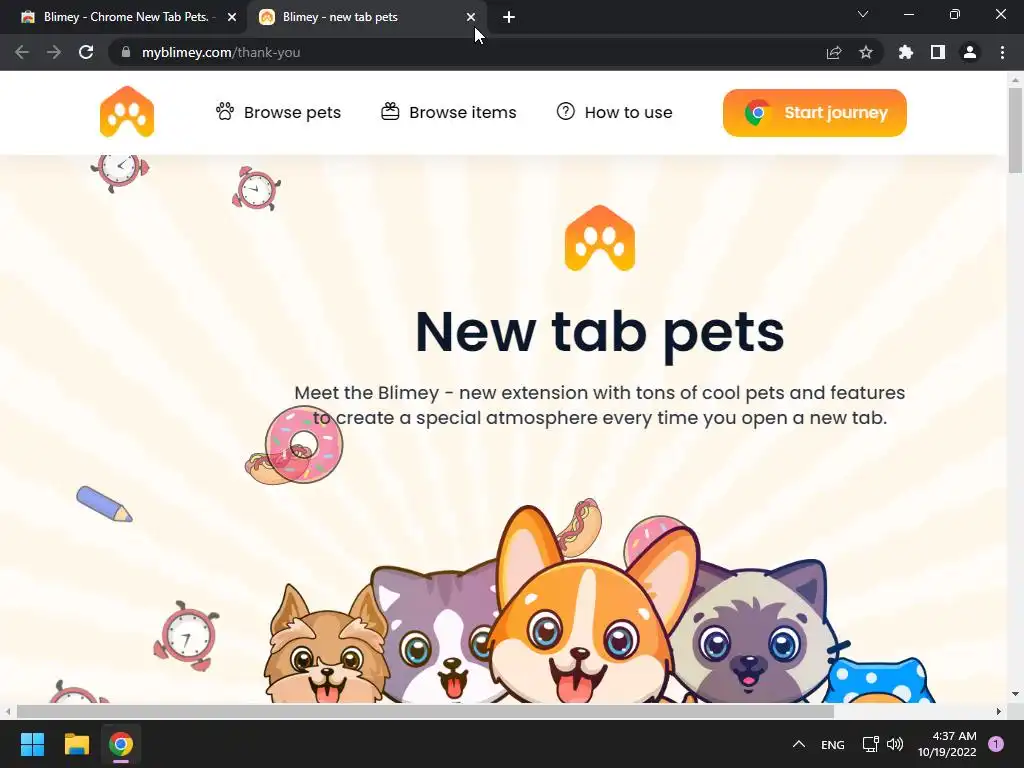Open the Browse items page
The width and height of the screenshot is (1024, 768).
(449, 112)
